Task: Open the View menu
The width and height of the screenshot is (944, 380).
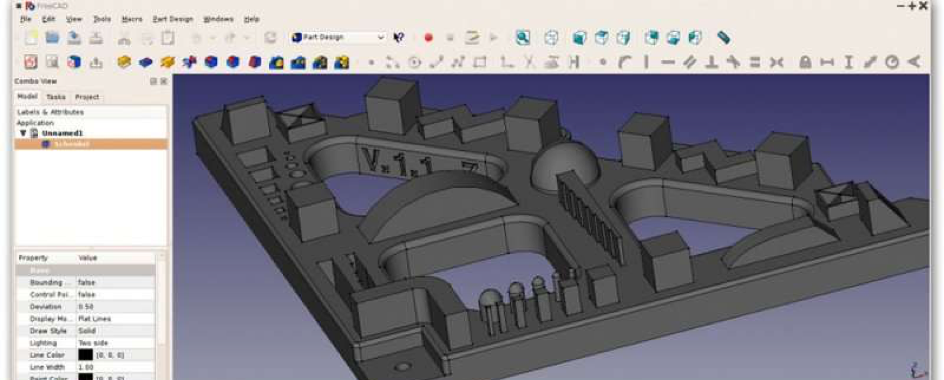Action: tap(74, 19)
